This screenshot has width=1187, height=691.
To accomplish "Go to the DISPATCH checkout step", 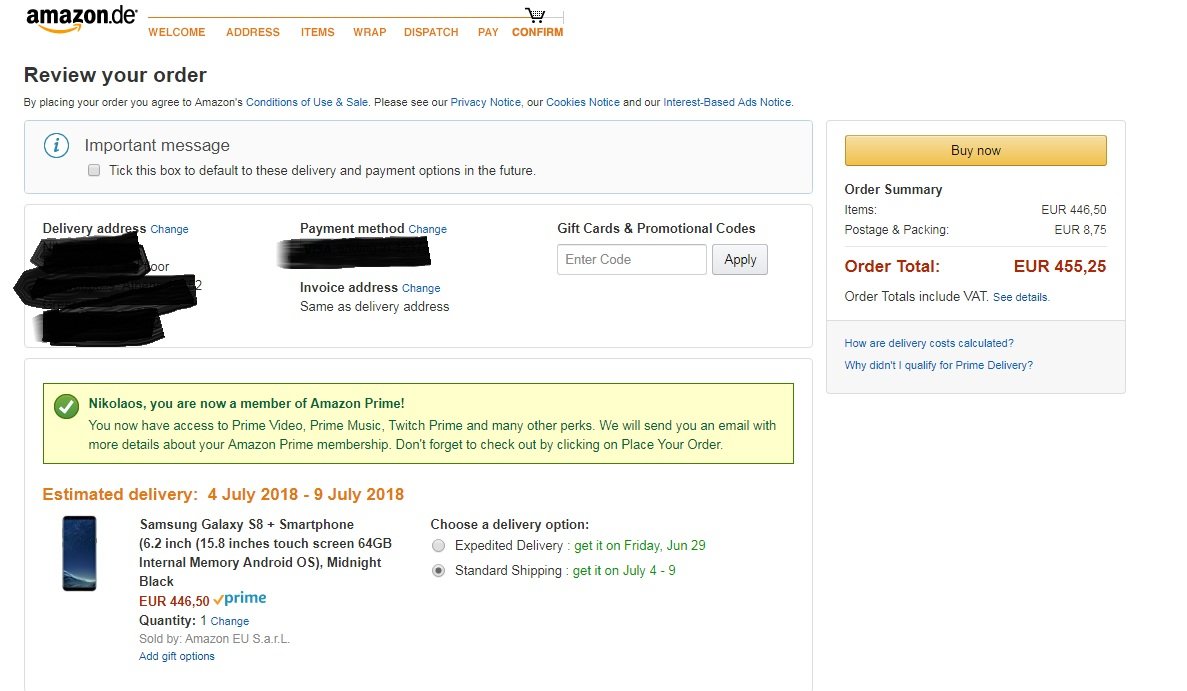I will click(x=431, y=32).
